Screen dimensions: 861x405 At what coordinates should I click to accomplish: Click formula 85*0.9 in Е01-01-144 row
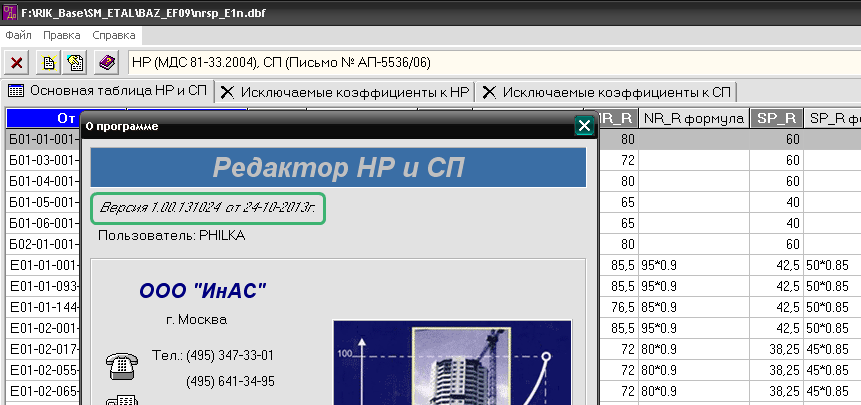point(659,307)
